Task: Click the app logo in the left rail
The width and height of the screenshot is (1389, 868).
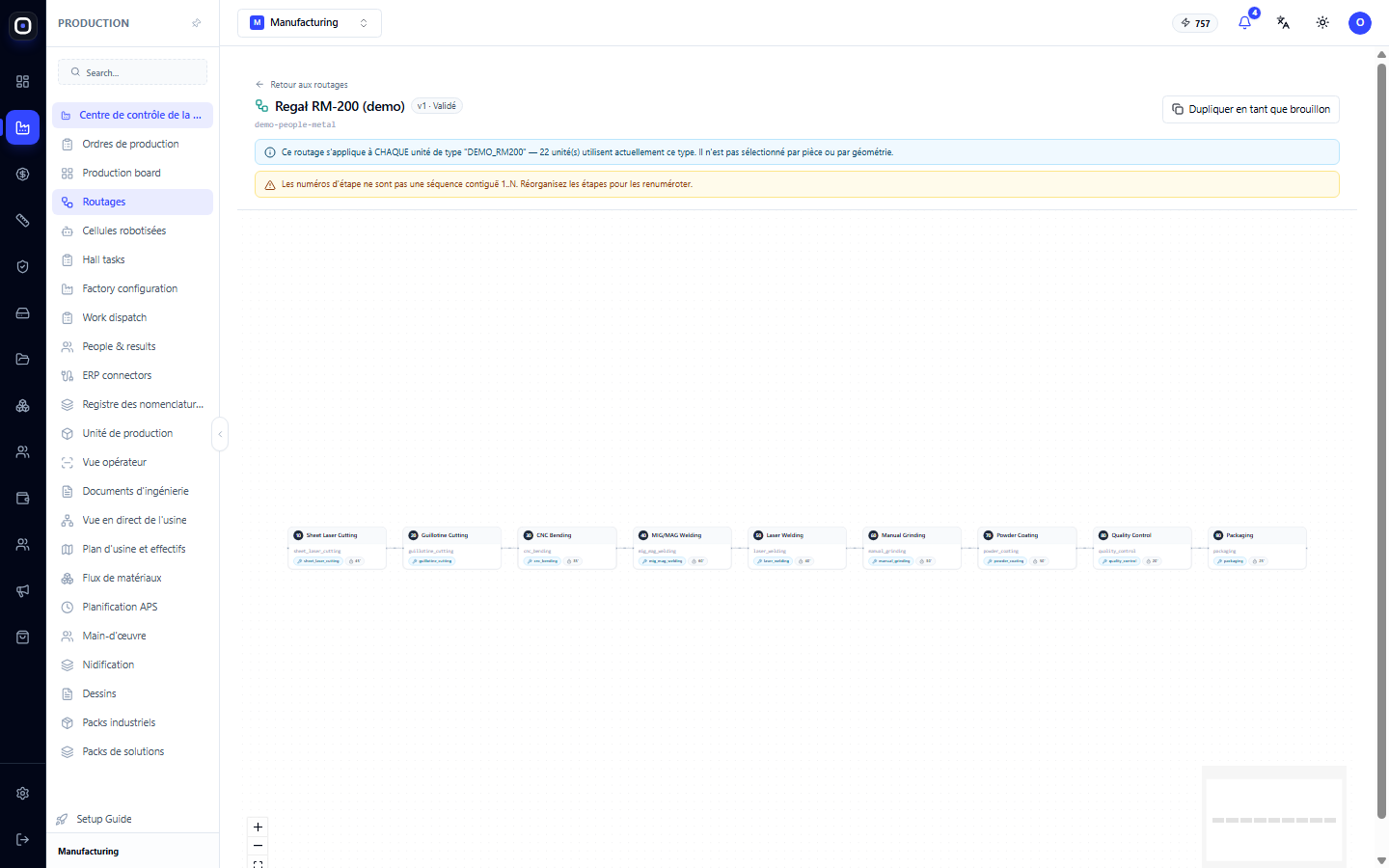Action: pos(23,26)
